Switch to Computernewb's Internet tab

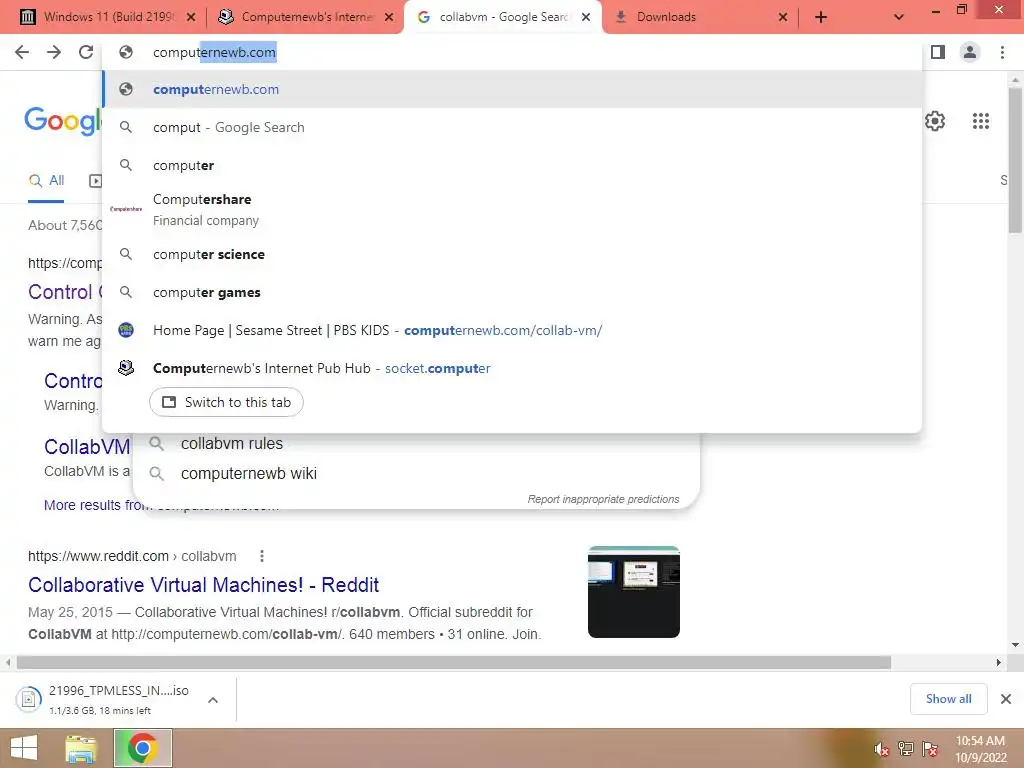click(x=308, y=17)
